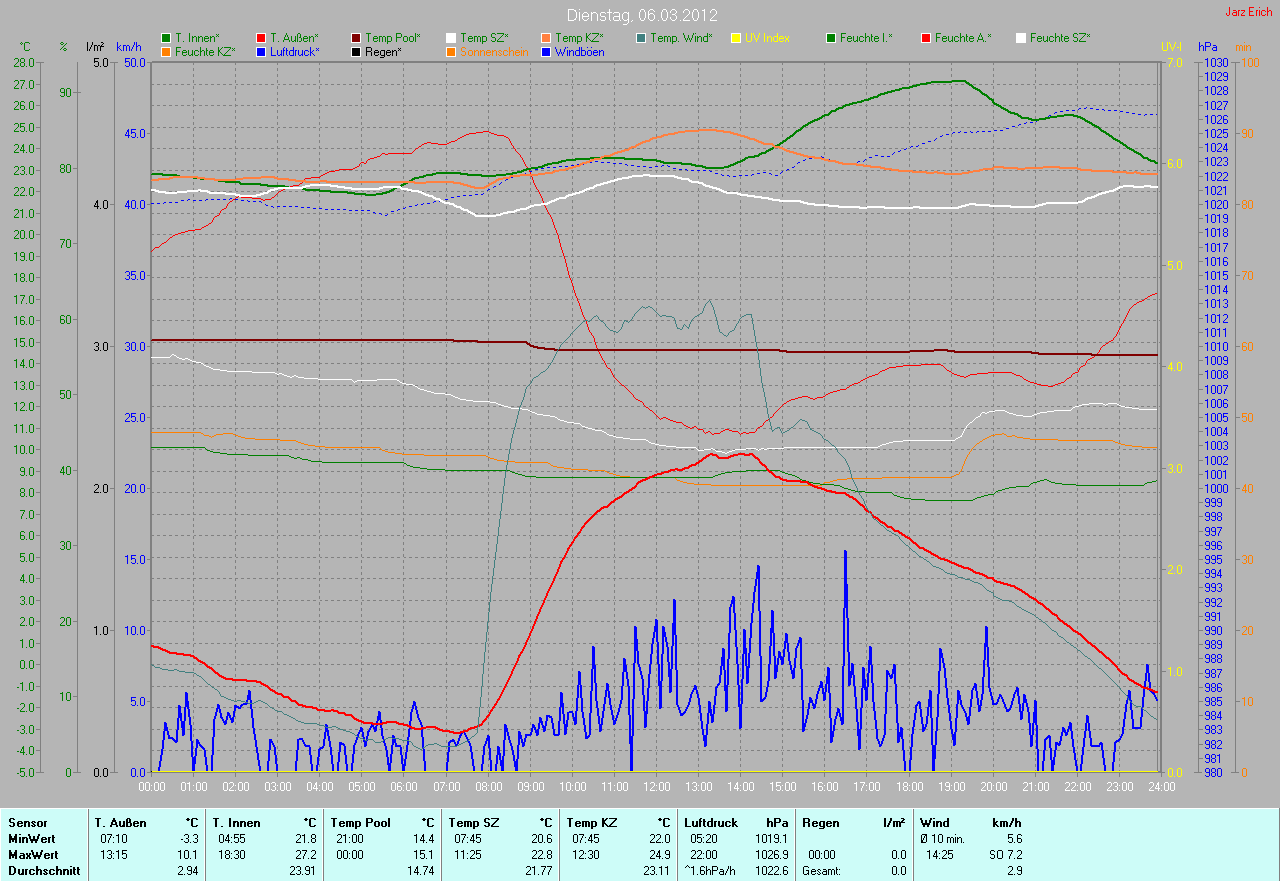Screen dimensions: 1280x881
Task: Click the green T. Innen legend square
Action: point(166,38)
